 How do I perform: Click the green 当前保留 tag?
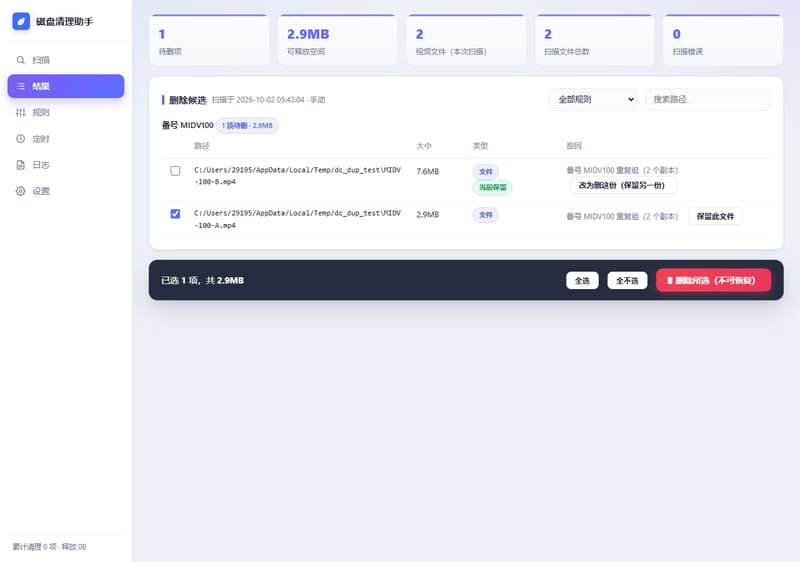click(x=492, y=187)
